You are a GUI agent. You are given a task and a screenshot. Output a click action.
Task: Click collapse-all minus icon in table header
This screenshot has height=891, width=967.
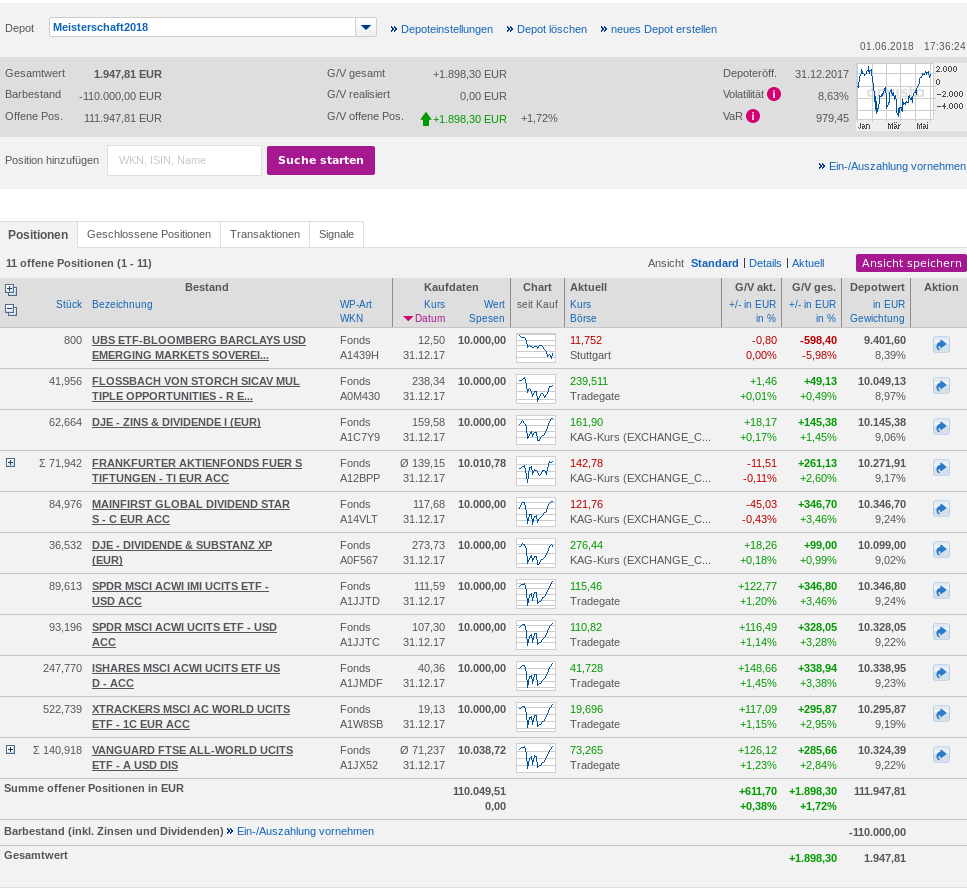tap(11, 310)
